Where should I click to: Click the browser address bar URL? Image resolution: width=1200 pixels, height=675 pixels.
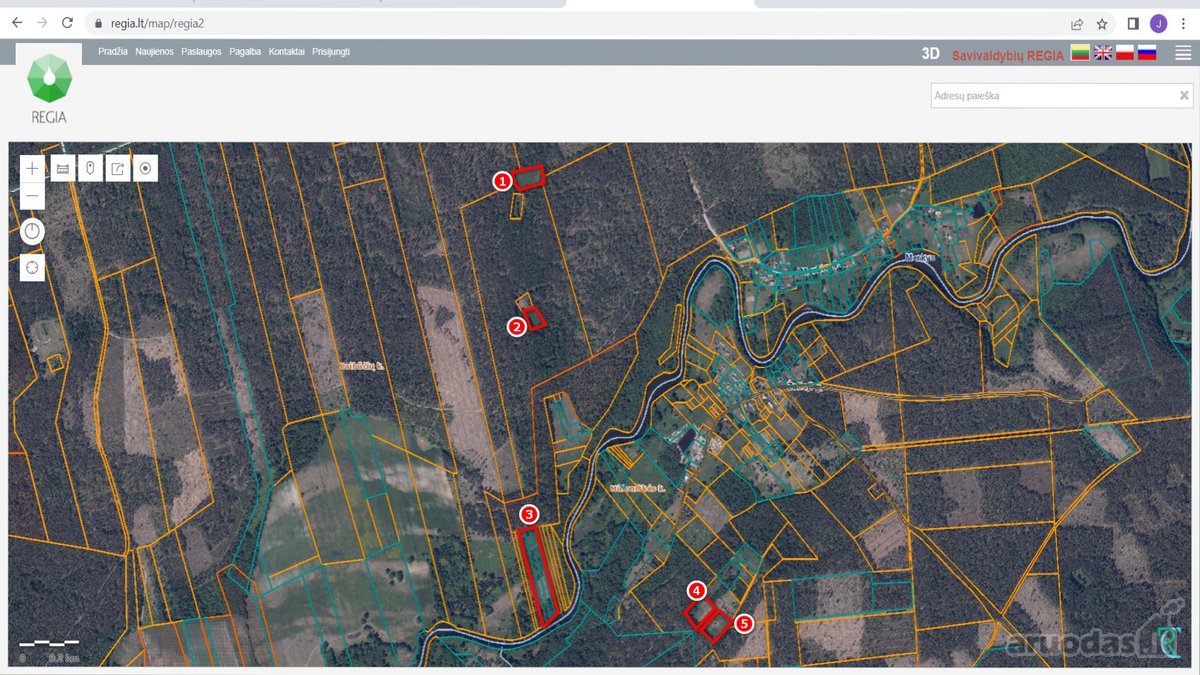click(x=157, y=23)
